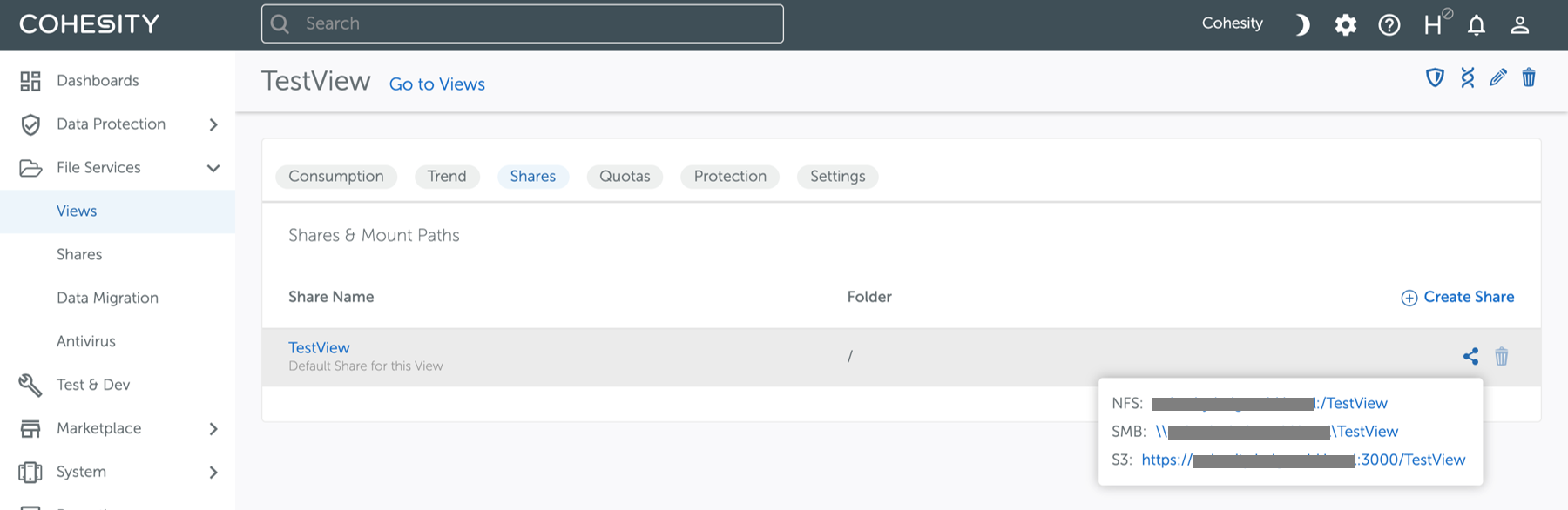The width and height of the screenshot is (1568, 510).
Task: Click the shield protect icon for TestView
Action: (1435, 77)
